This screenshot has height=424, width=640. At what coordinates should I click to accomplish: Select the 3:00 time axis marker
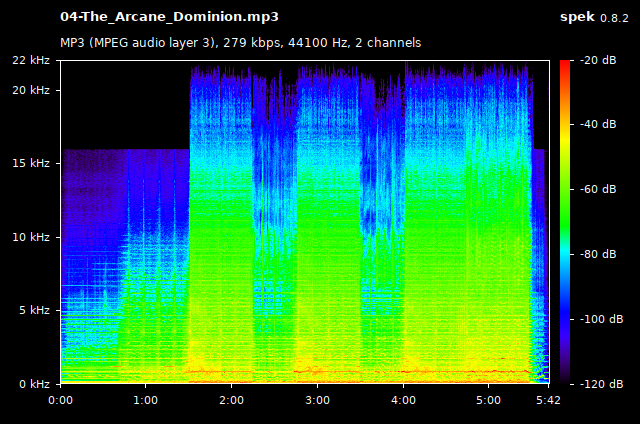pos(318,399)
